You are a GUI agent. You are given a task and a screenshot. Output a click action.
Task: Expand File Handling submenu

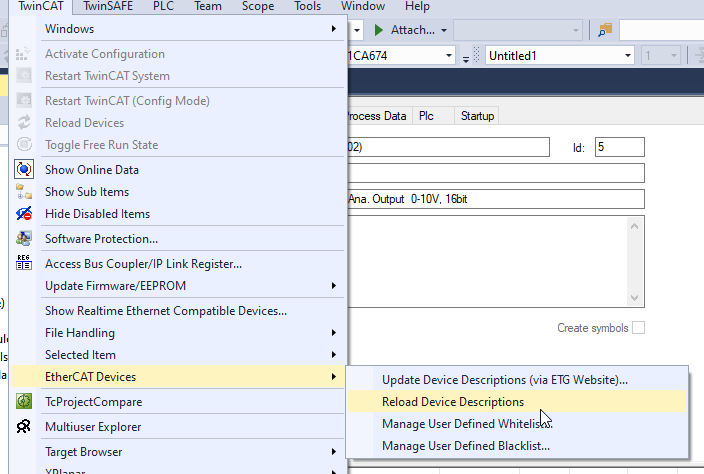click(x=179, y=333)
